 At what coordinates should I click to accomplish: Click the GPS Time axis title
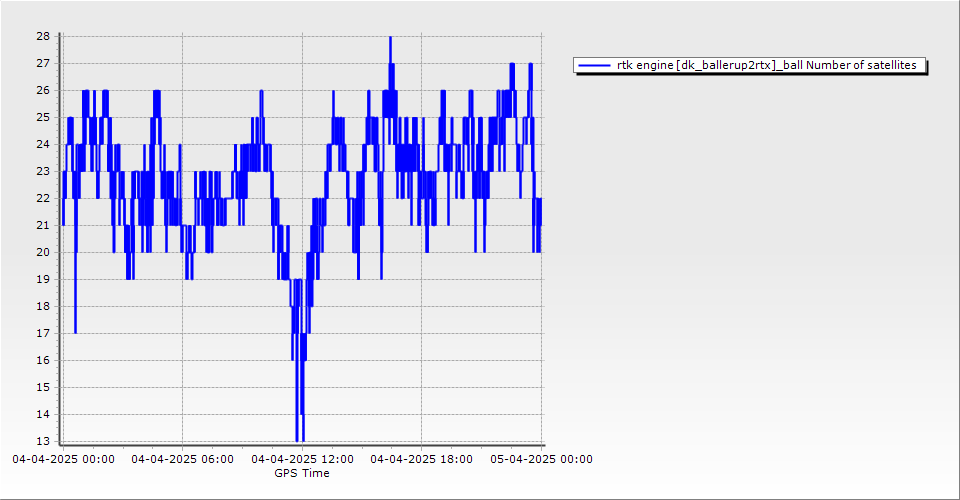pos(302,473)
